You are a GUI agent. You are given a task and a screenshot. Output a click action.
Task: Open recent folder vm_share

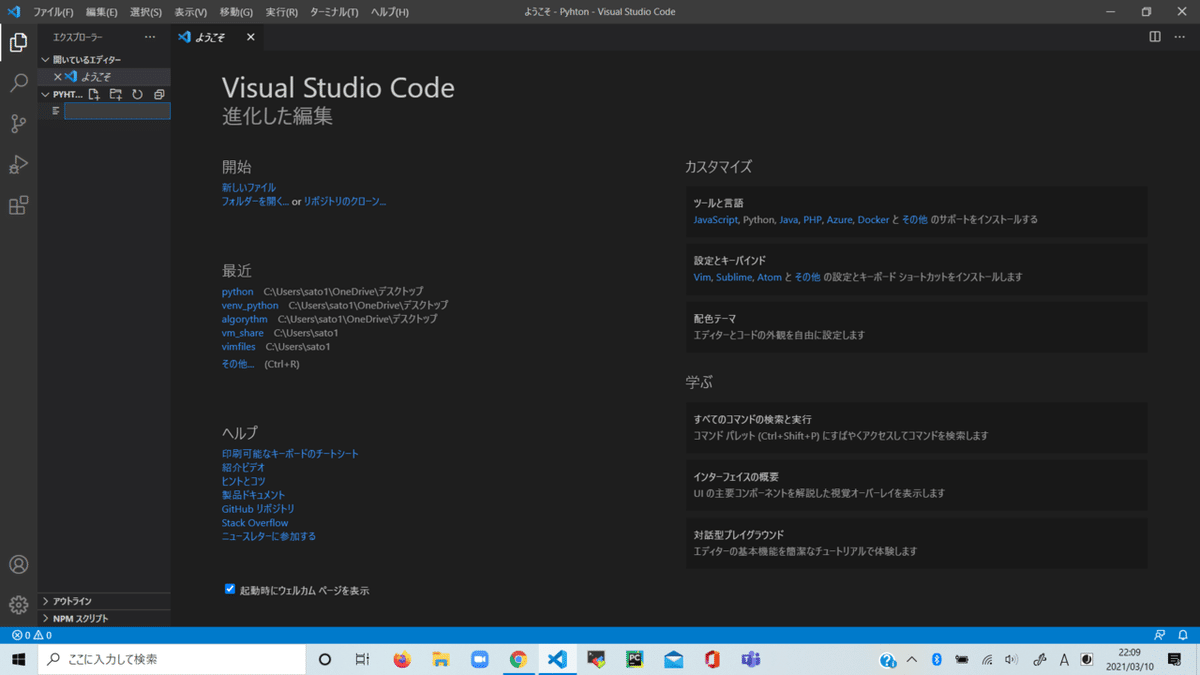[x=243, y=333]
